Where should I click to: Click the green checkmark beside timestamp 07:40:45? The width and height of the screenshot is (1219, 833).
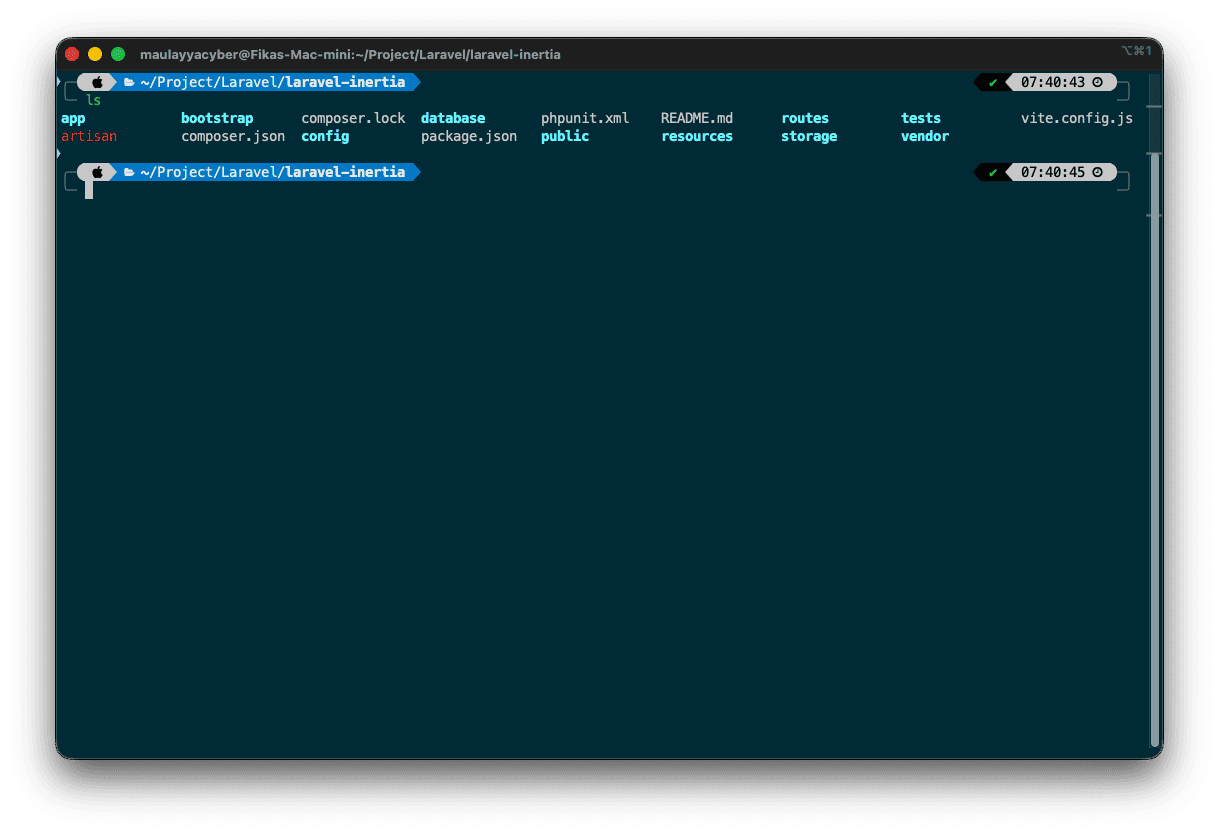click(x=991, y=171)
